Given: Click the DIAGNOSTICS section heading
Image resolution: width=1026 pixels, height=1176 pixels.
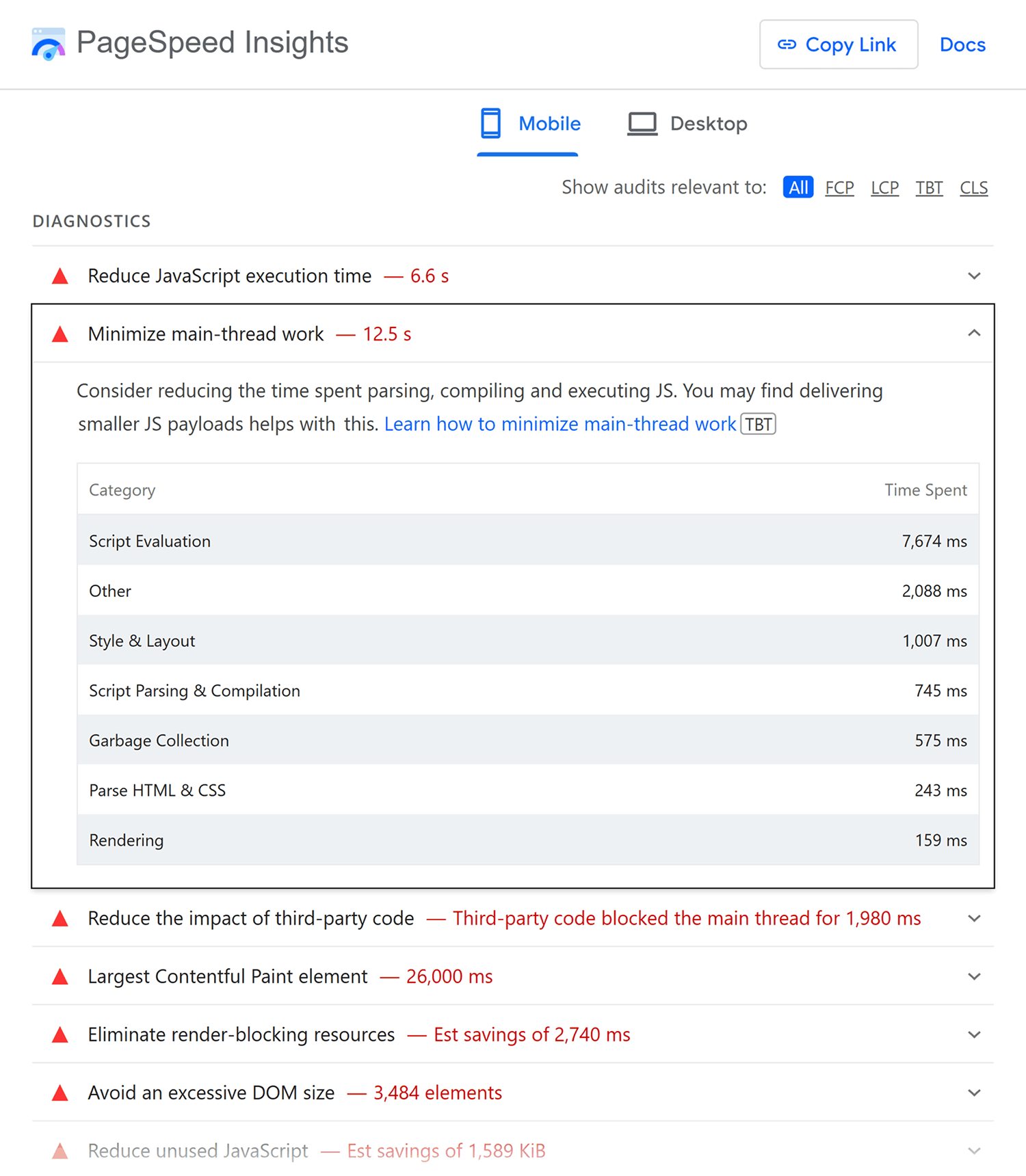Looking at the screenshot, I should (92, 222).
